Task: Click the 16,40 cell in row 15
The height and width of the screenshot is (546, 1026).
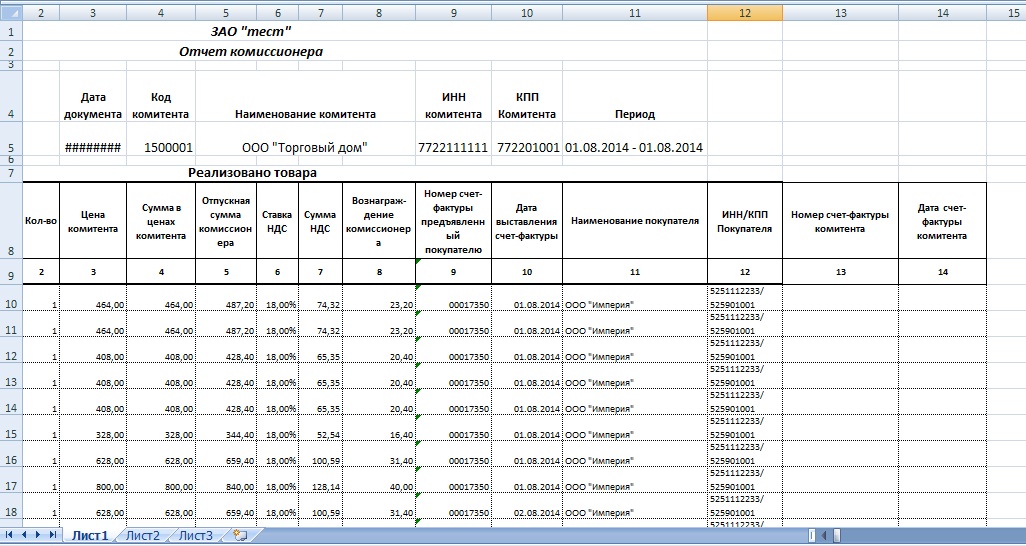Action: 379,428
